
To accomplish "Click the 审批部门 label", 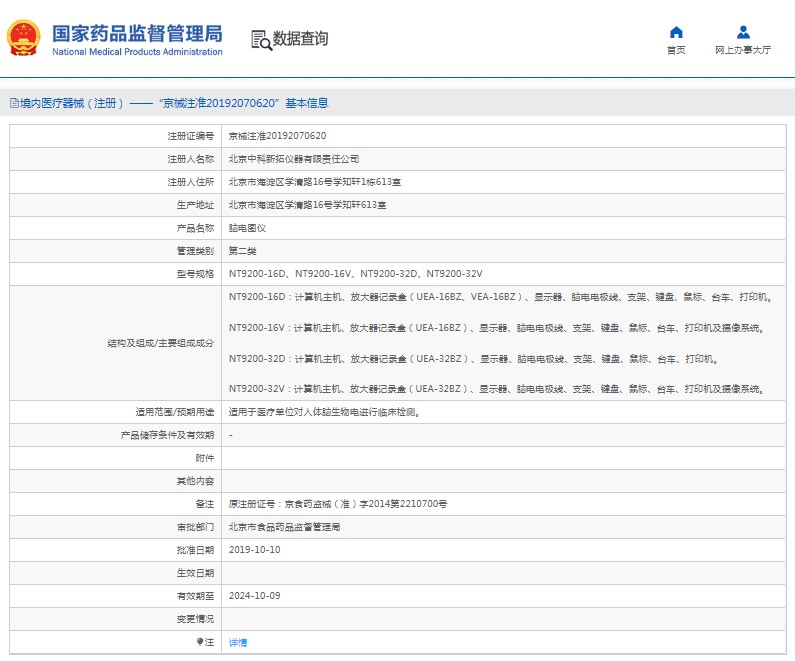I will (x=195, y=527).
